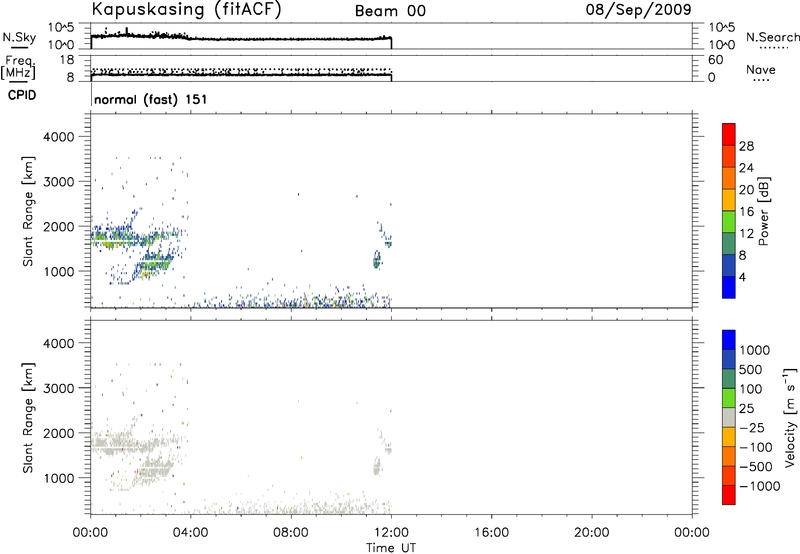
Task: Click the 4000 range tick in Power panel
Action: [59, 137]
